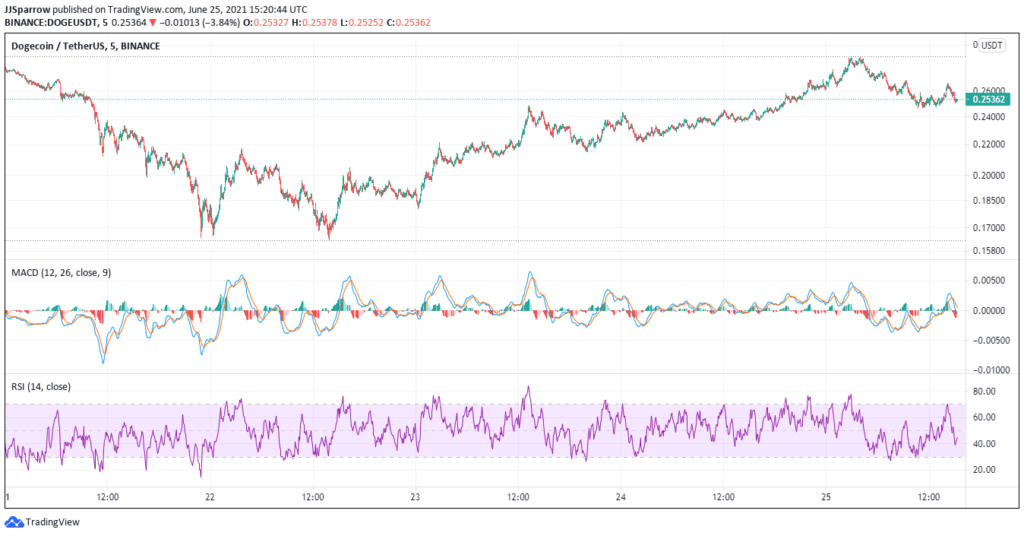1024x536 pixels.
Task: Select the RSI (14, close) indicator label
Action: pyautogui.click(x=40, y=387)
